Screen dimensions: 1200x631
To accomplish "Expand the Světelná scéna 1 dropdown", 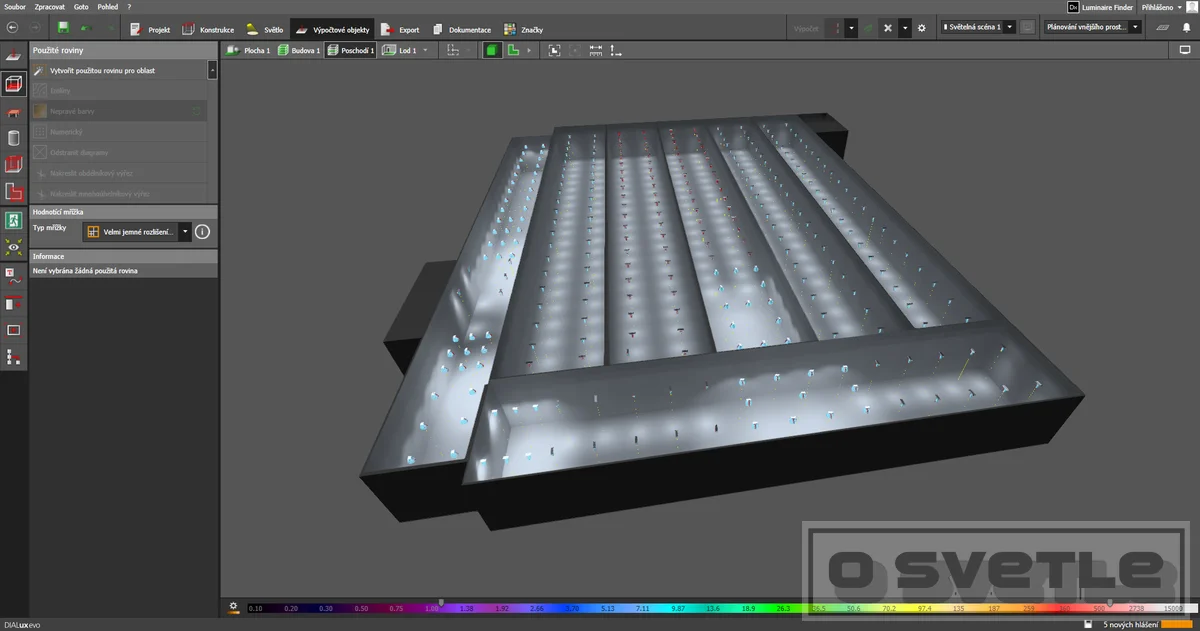I will click(x=978, y=28).
